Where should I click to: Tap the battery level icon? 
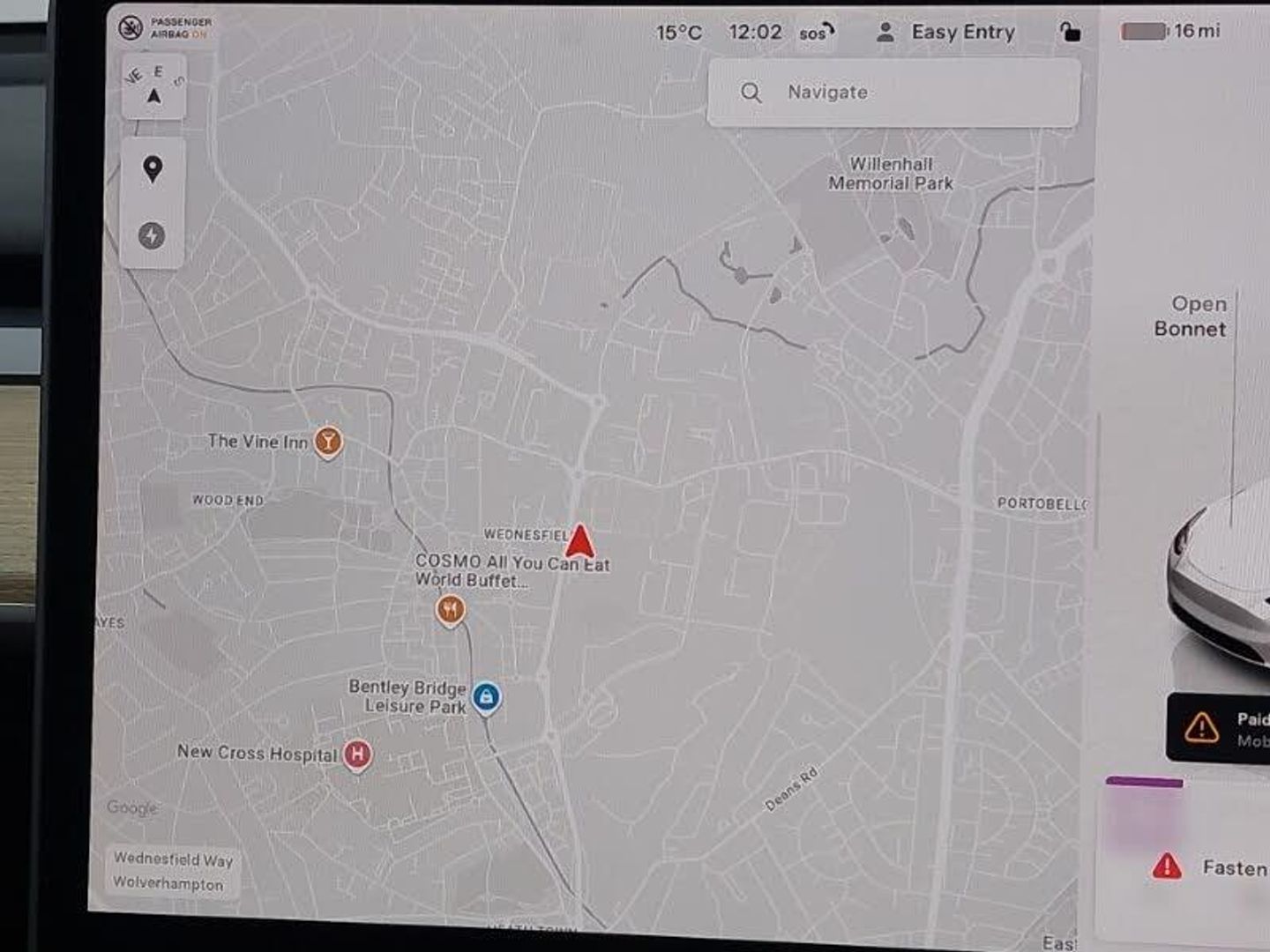point(1144,32)
